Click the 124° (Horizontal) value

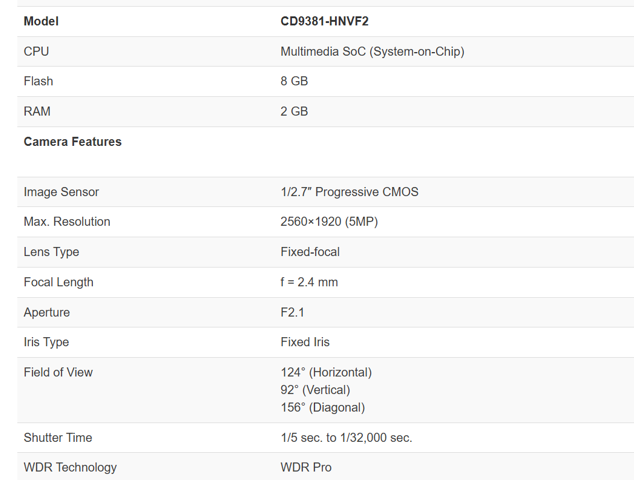tap(326, 372)
